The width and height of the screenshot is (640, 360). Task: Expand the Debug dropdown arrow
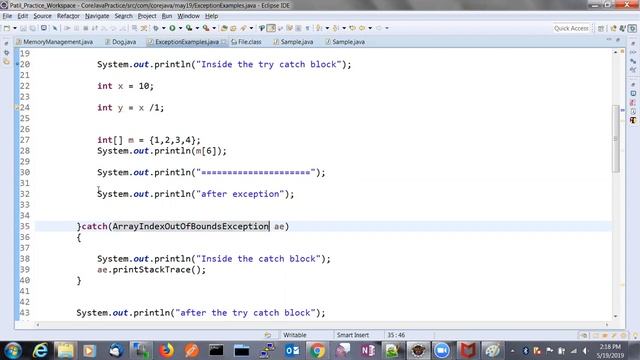(163, 28)
